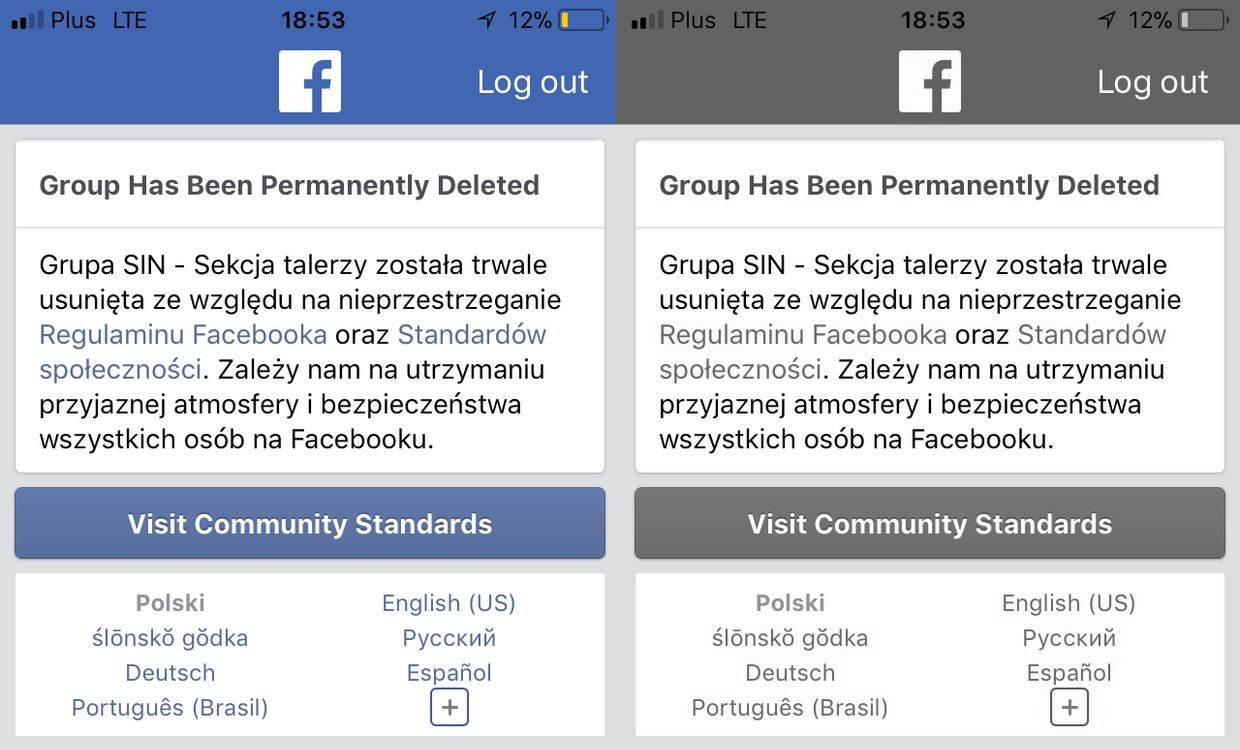
Task: Tap the location arrow in the blue status bar
Action: click(486, 20)
